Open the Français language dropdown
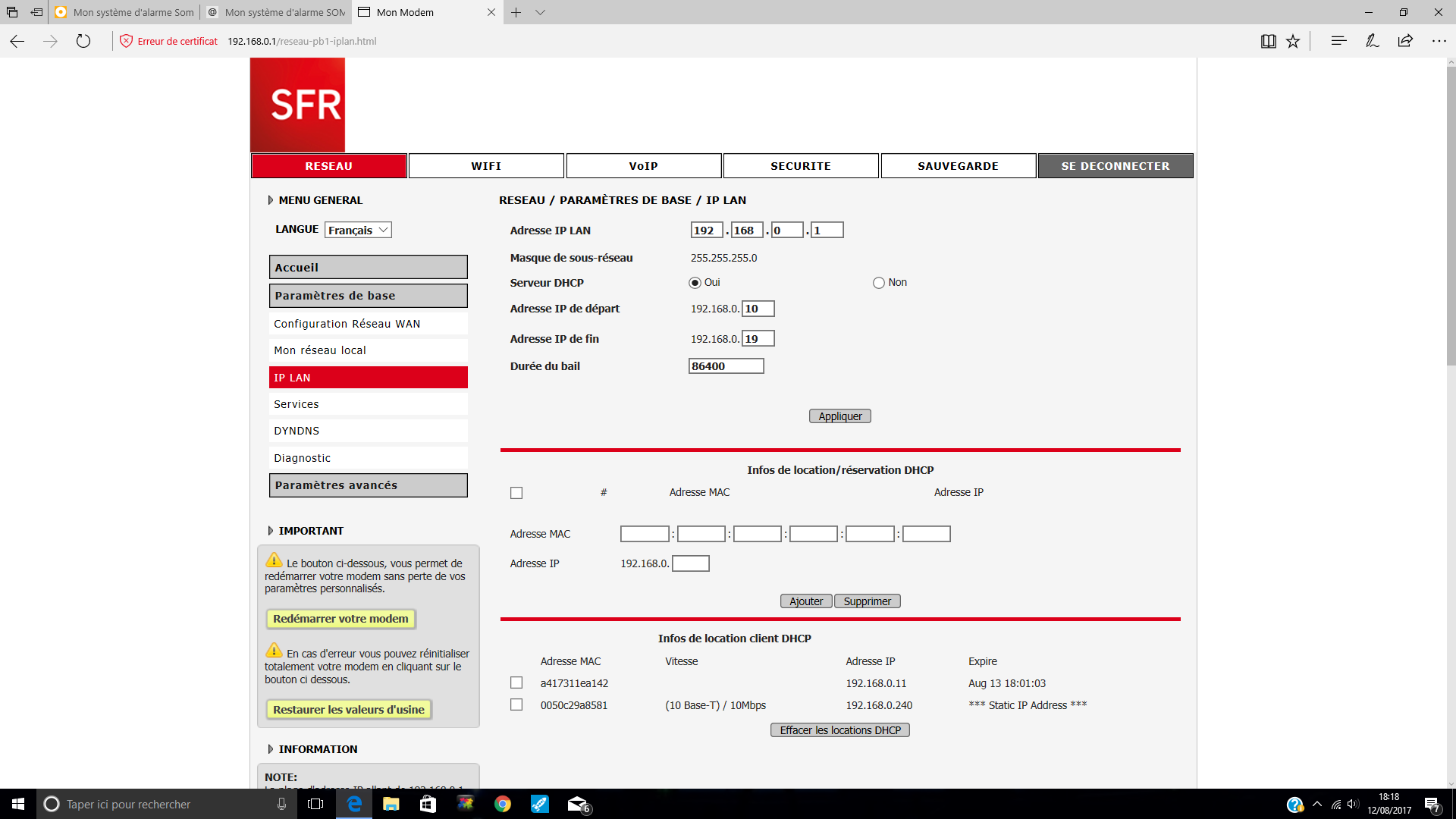The image size is (1456, 819). click(358, 230)
